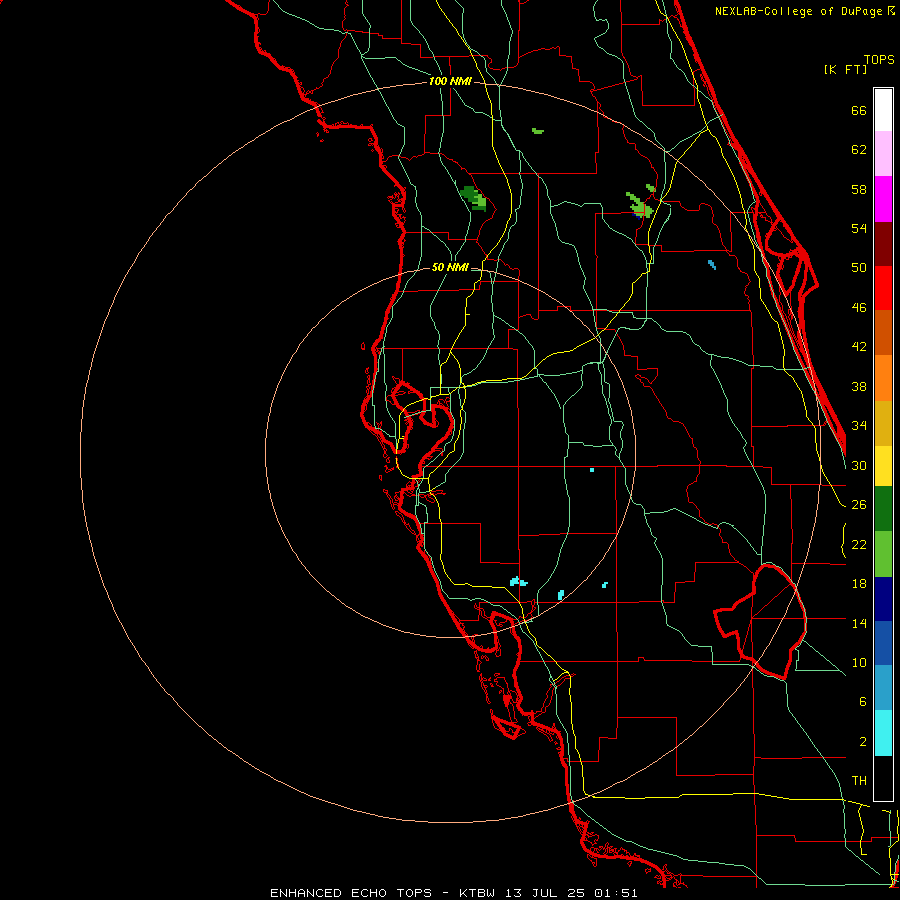900x900 pixels.
Task: Click the "NEXLAB-College of DuPage" credit text
Action: [799, 11]
